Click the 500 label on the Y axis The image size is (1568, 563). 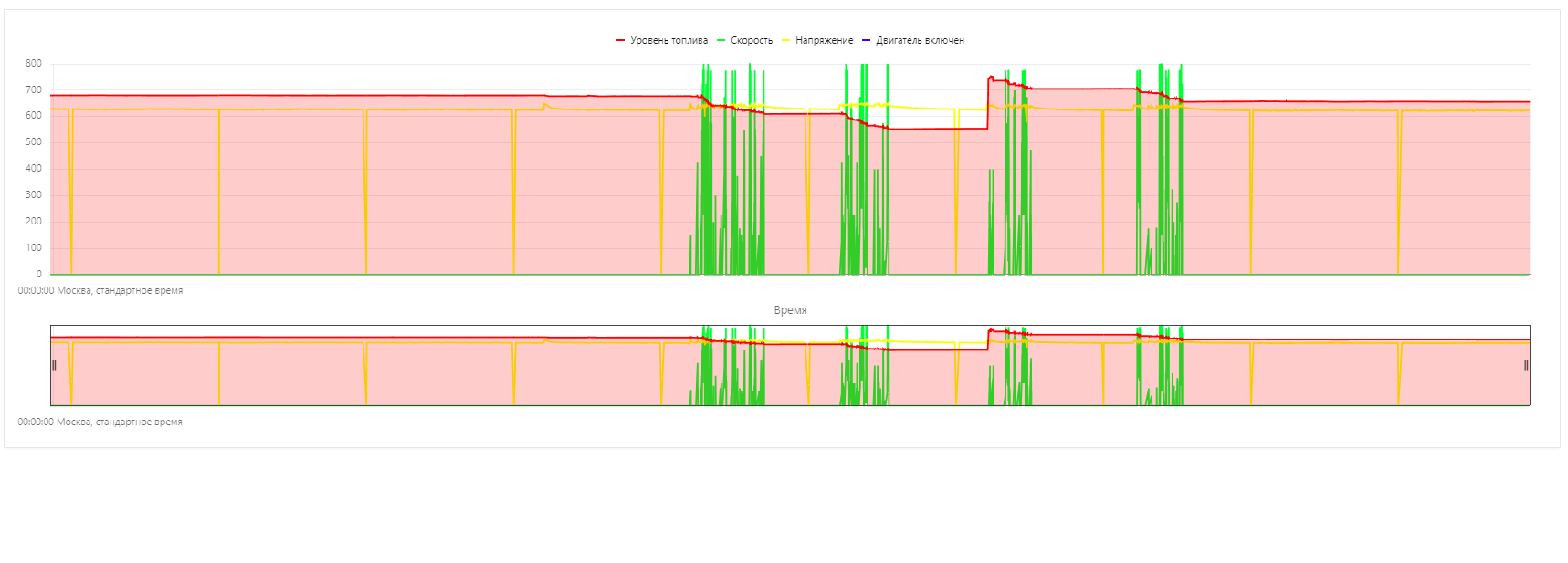click(34, 142)
